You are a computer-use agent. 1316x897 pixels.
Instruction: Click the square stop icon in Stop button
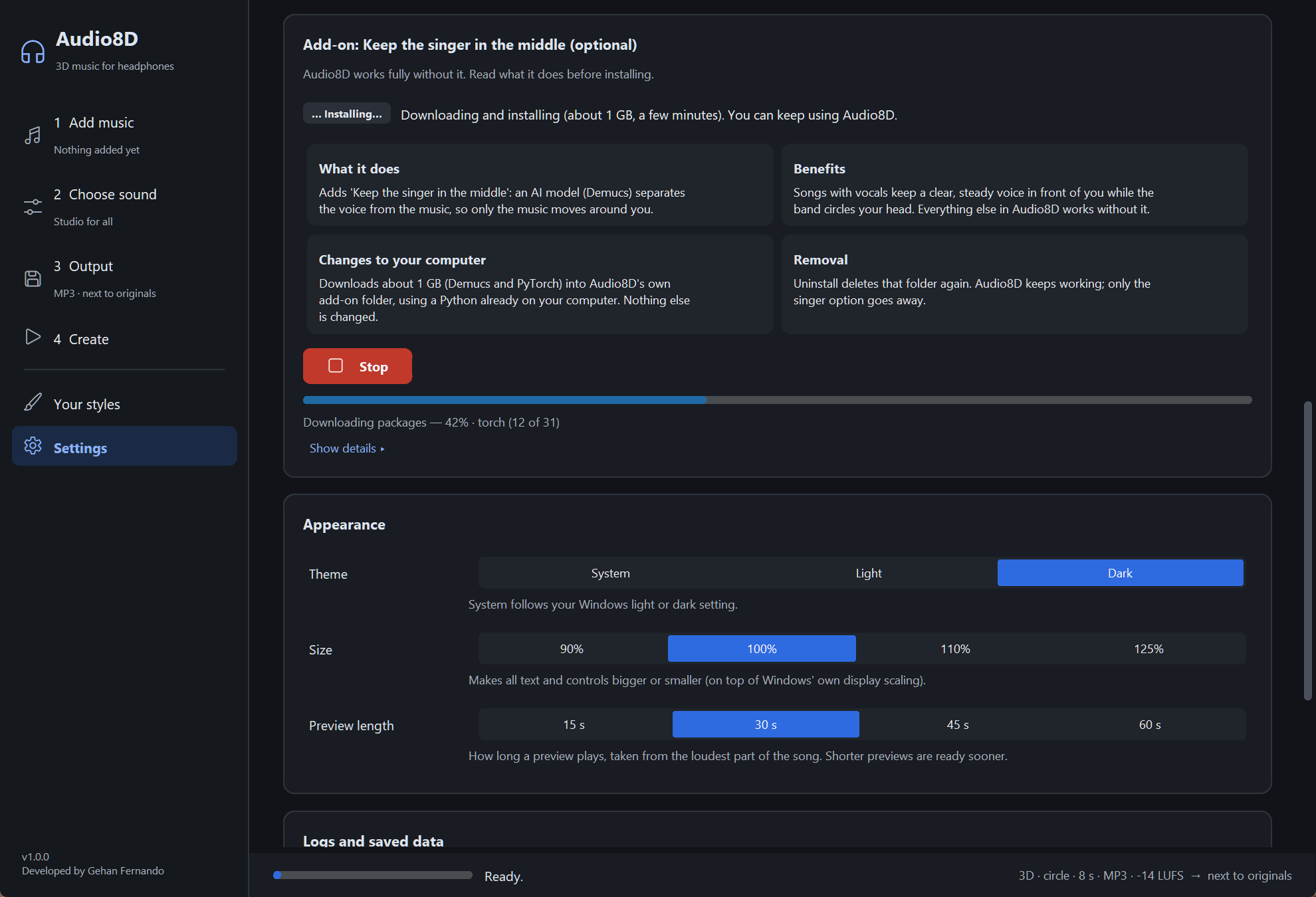click(336, 365)
